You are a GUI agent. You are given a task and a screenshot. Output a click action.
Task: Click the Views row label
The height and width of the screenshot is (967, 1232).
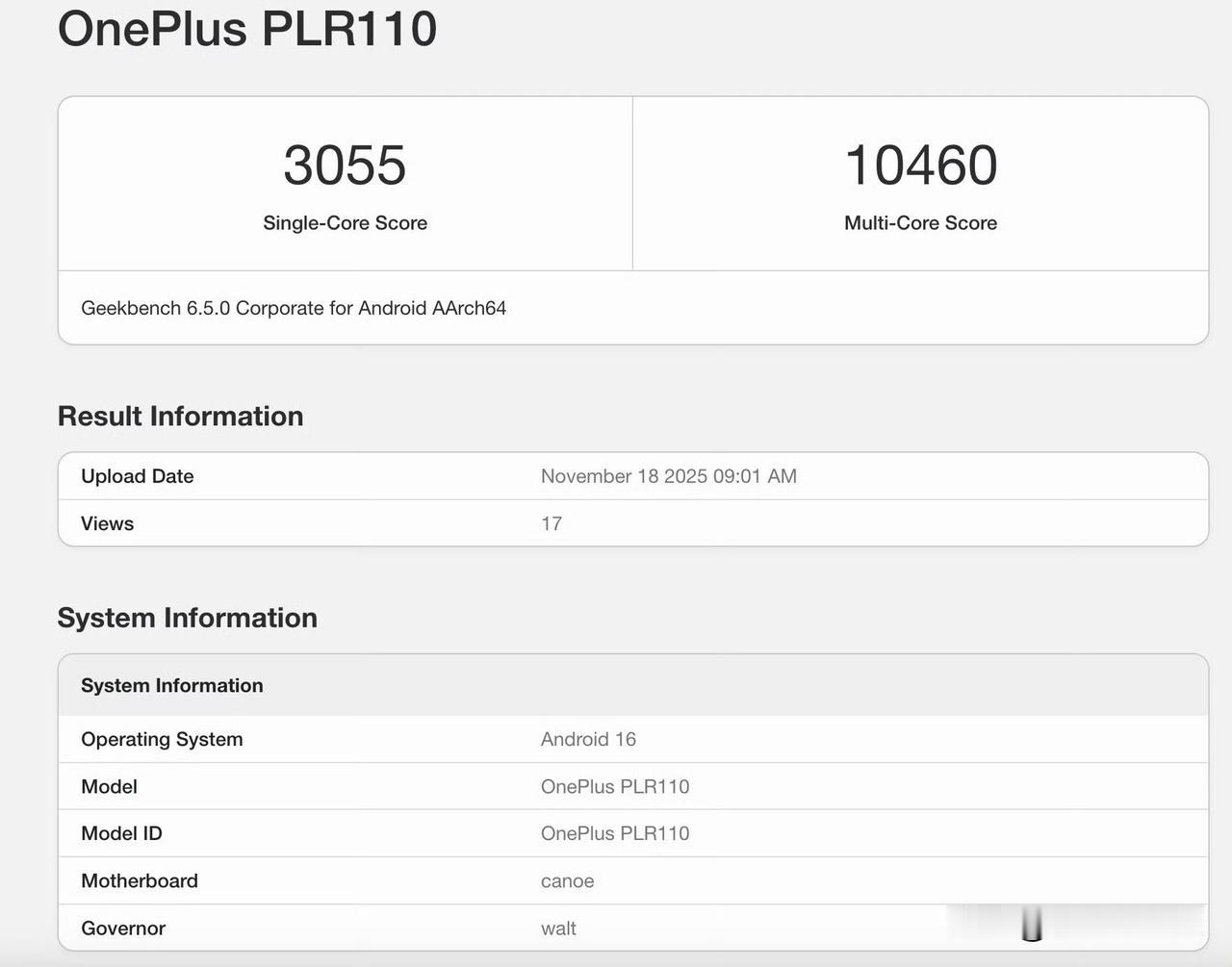pyautogui.click(x=107, y=523)
